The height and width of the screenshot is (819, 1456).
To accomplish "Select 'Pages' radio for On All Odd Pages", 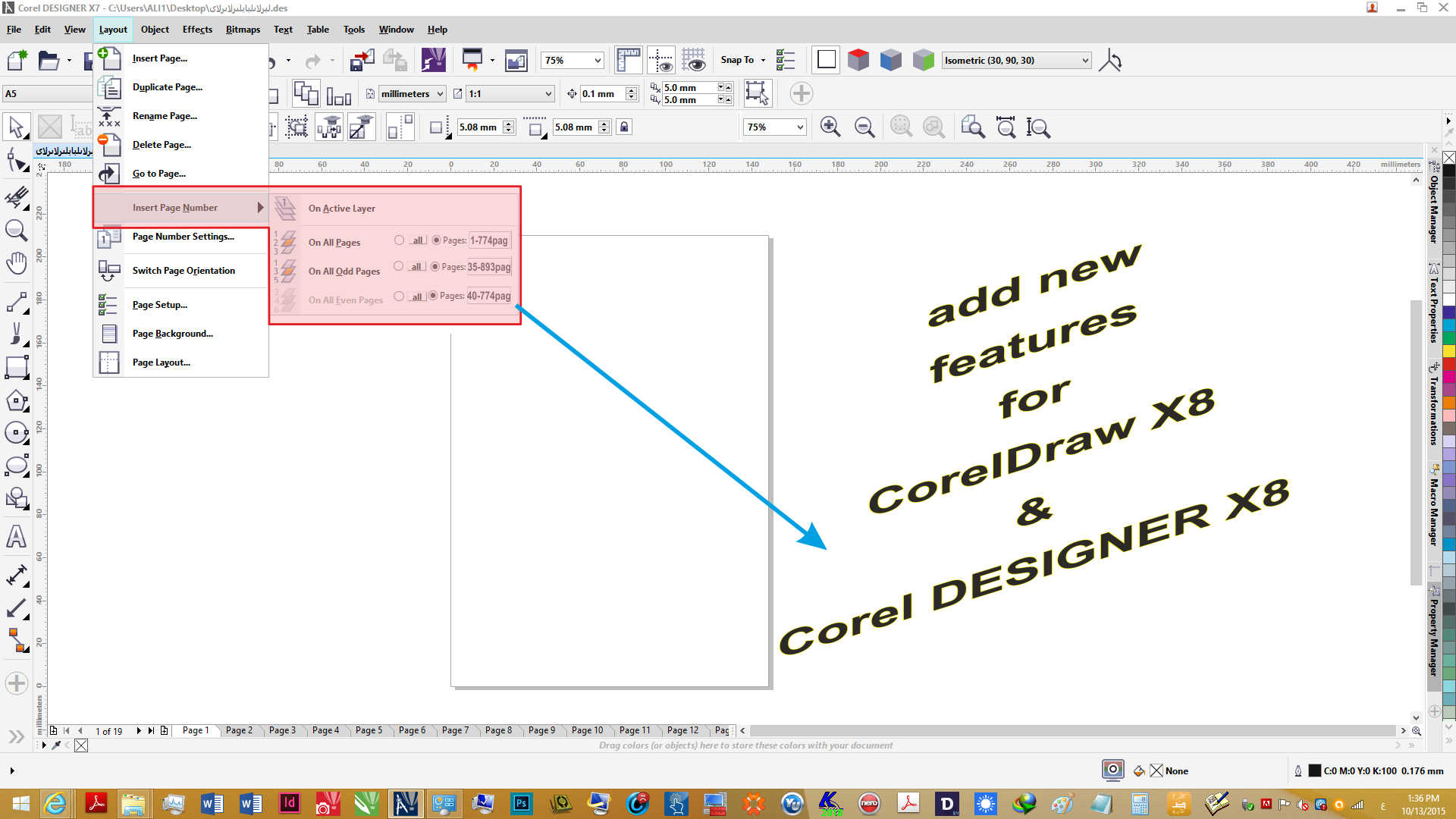I will pos(435,266).
